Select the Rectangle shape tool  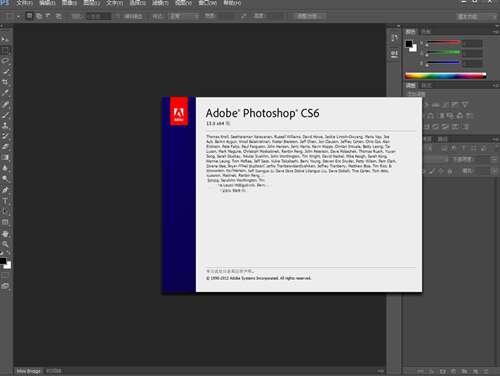[x=5, y=222]
